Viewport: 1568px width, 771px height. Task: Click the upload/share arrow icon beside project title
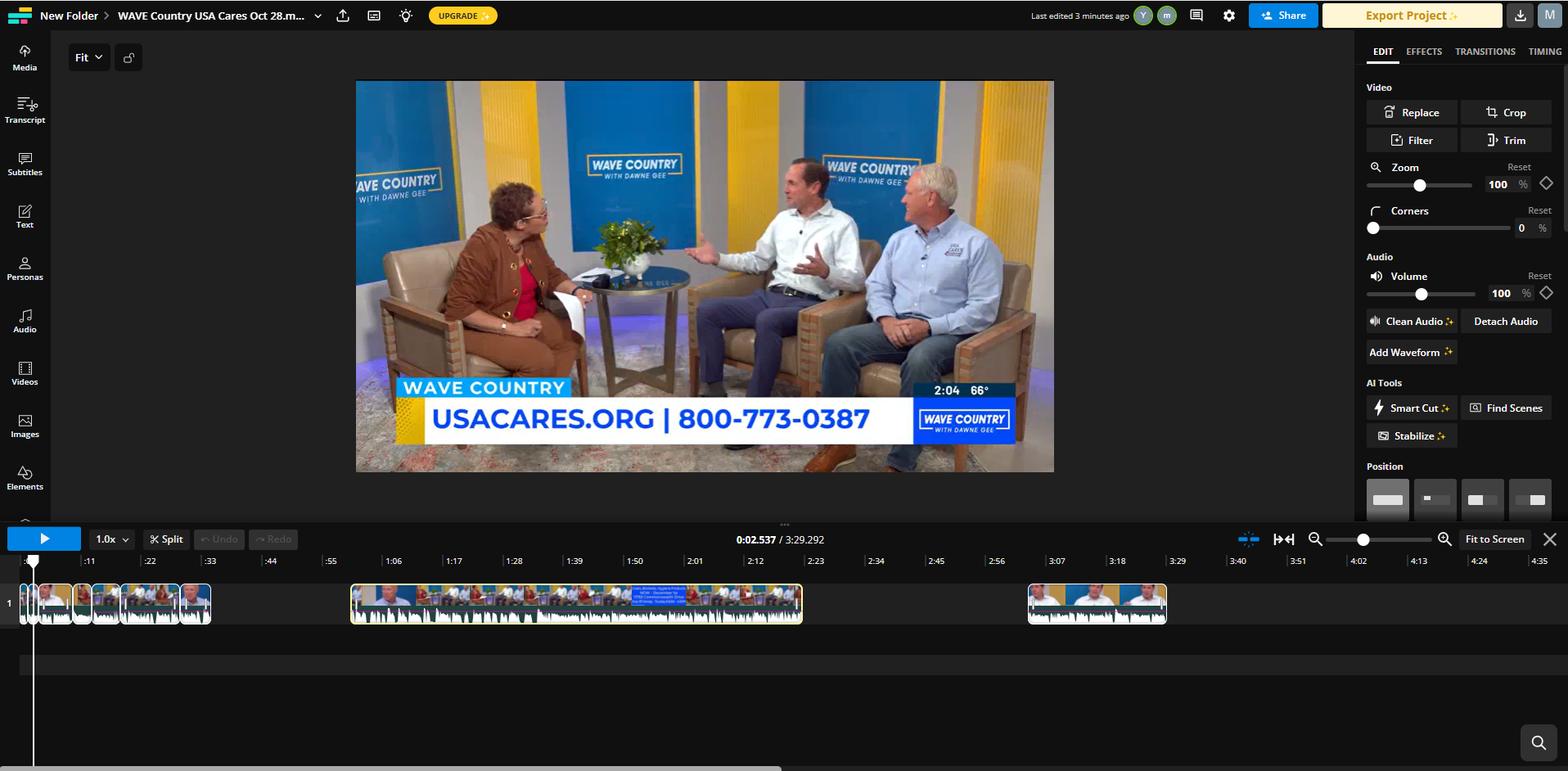click(x=343, y=16)
